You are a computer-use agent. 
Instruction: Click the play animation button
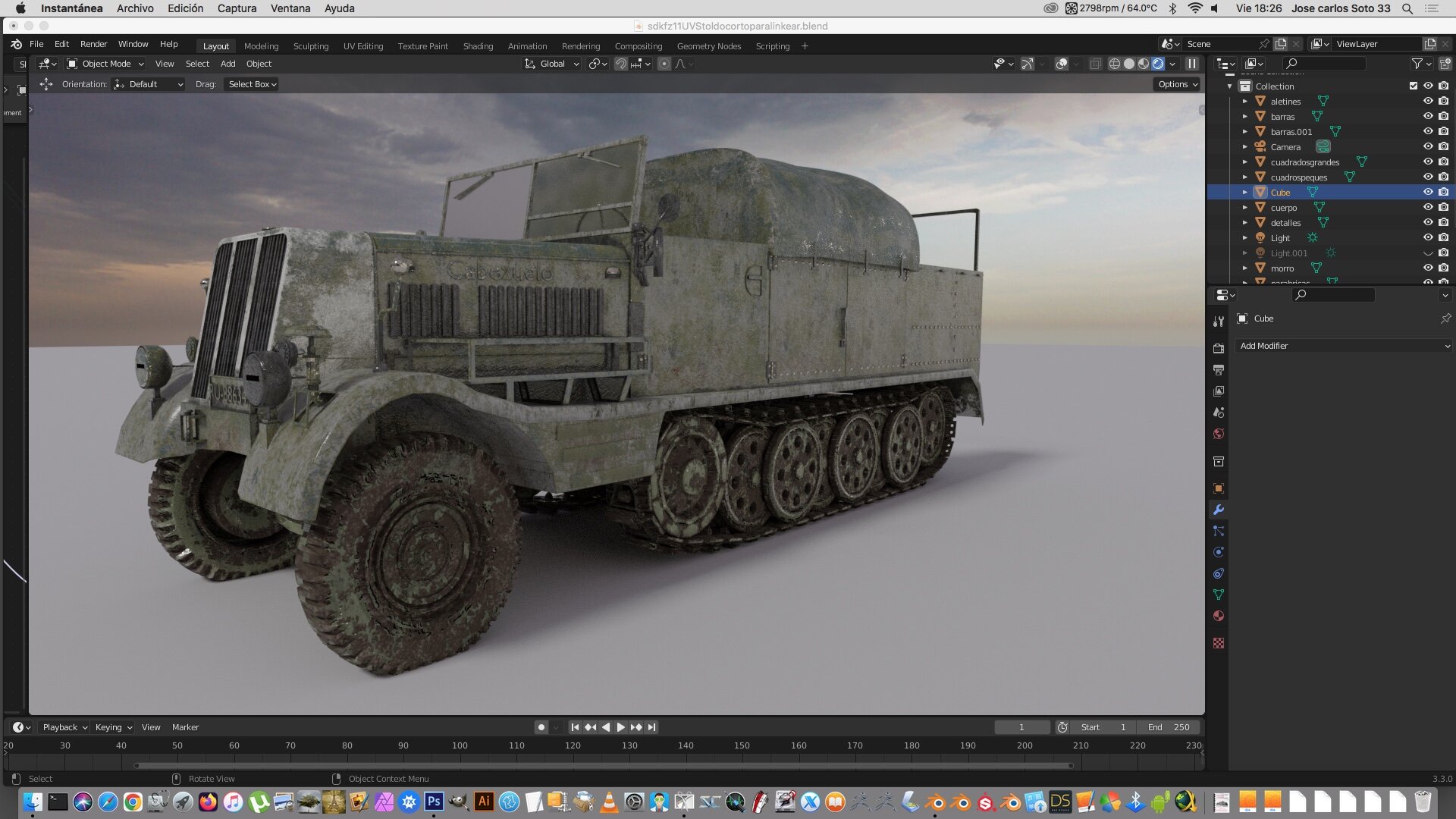coord(621,727)
